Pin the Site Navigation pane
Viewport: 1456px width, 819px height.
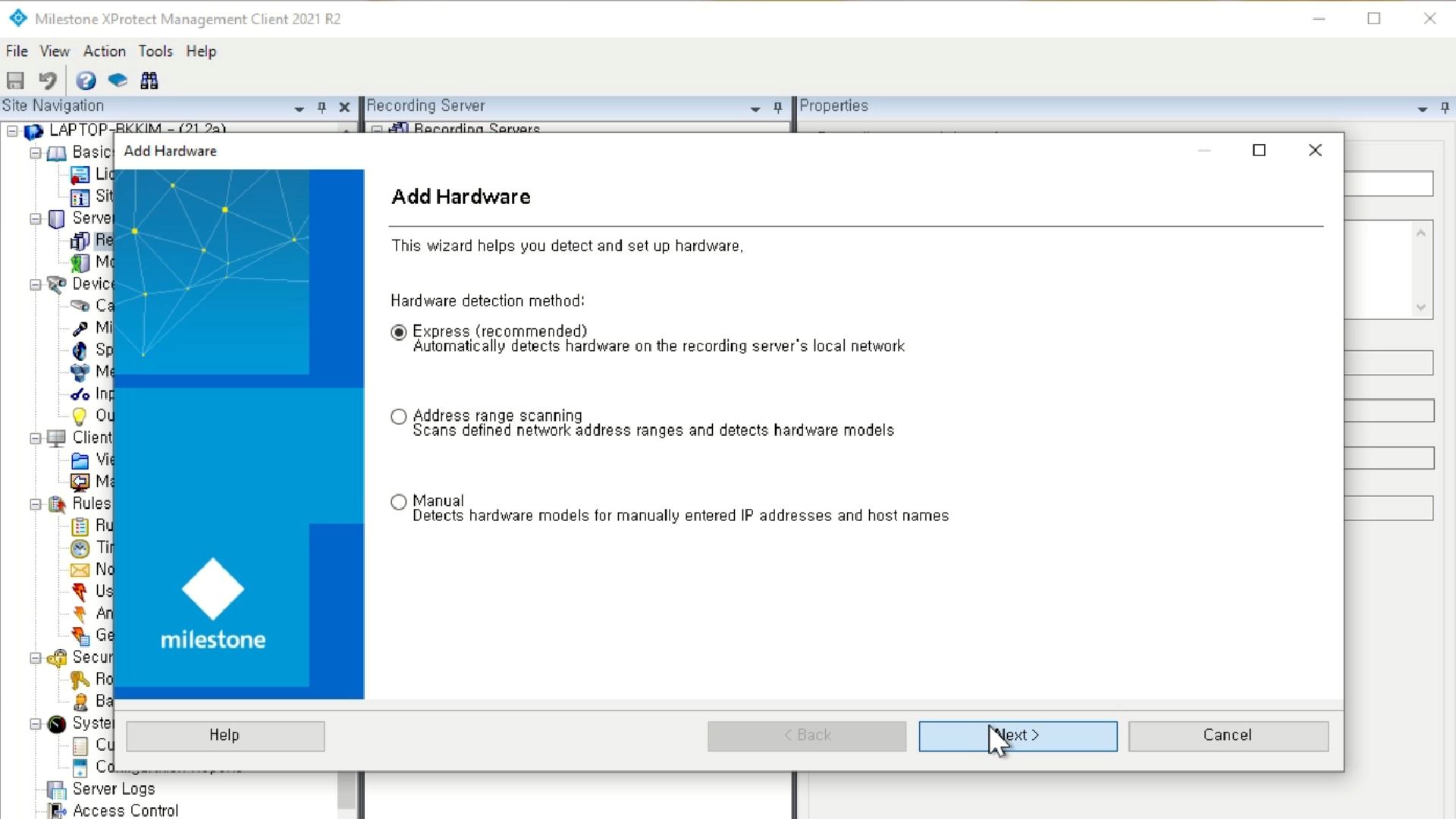click(x=322, y=108)
